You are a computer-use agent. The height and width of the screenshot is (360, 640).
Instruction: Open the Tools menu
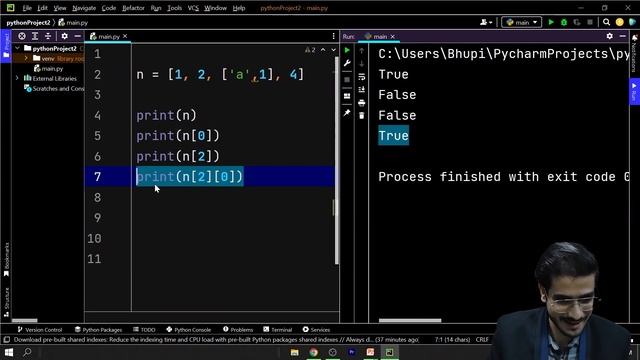(x=175, y=8)
